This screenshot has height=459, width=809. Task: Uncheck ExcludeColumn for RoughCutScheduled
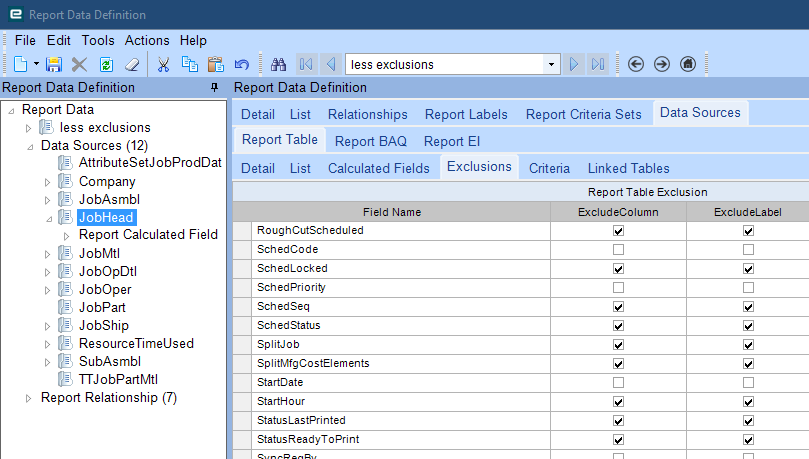618,231
